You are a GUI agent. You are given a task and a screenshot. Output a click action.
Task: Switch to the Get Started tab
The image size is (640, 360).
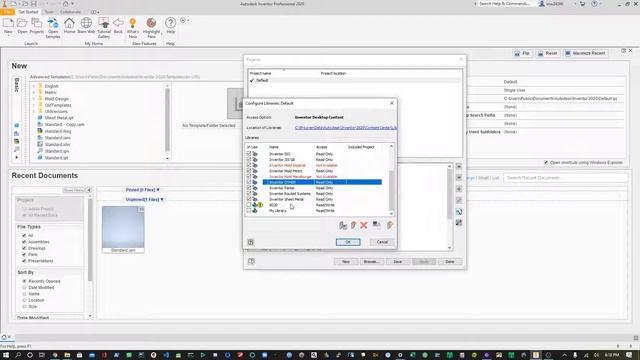[x=28, y=12]
